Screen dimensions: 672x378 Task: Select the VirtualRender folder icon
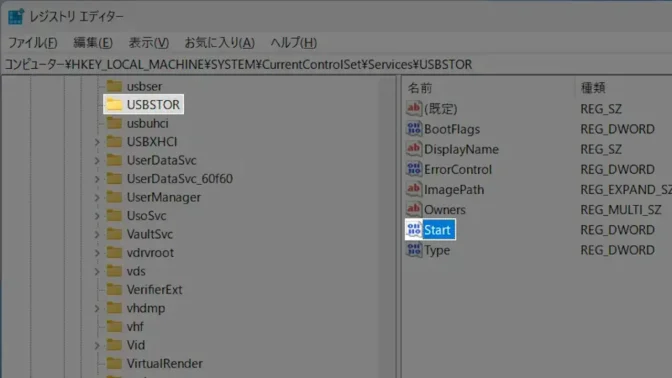pyautogui.click(x=114, y=363)
